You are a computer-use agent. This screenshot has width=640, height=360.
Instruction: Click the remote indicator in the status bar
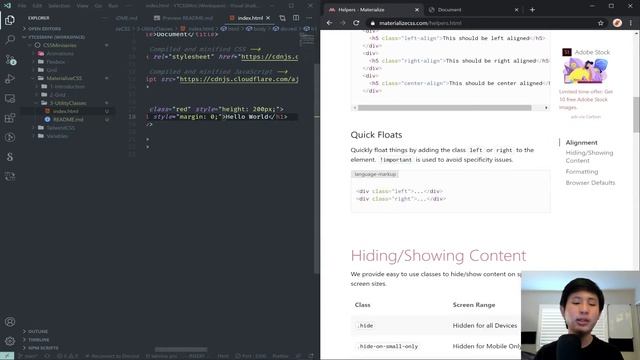click(7, 356)
